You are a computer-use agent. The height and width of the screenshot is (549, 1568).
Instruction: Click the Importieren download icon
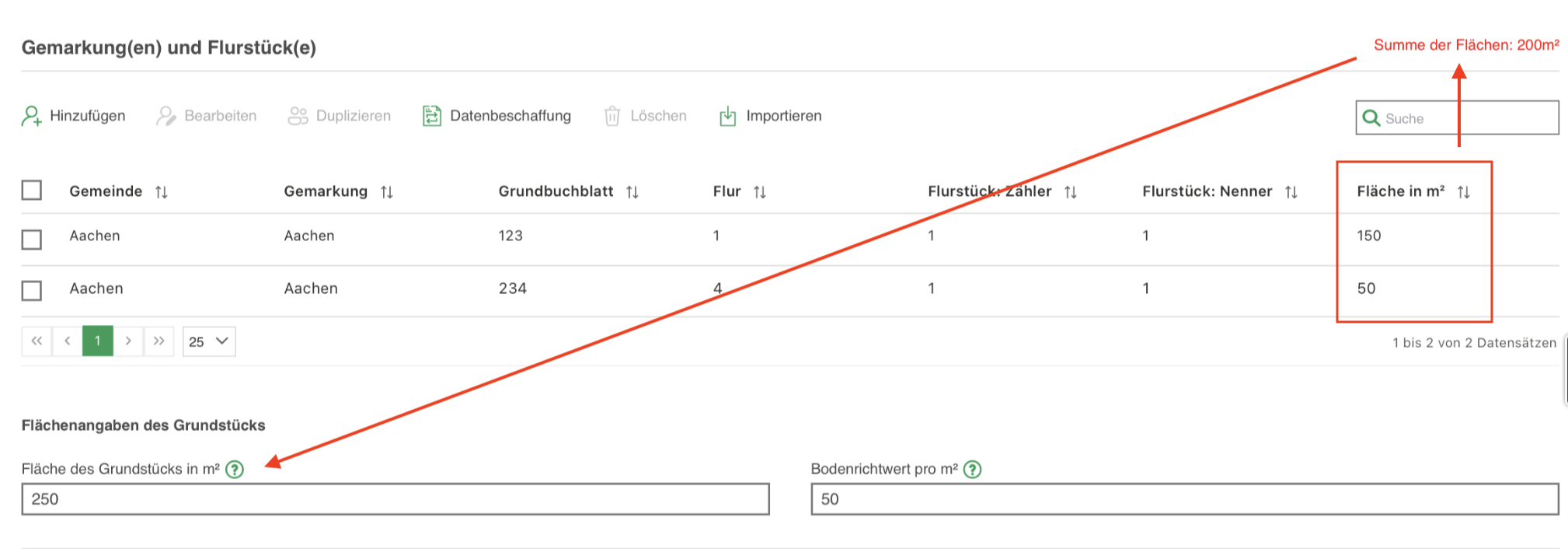coord(727,116)
